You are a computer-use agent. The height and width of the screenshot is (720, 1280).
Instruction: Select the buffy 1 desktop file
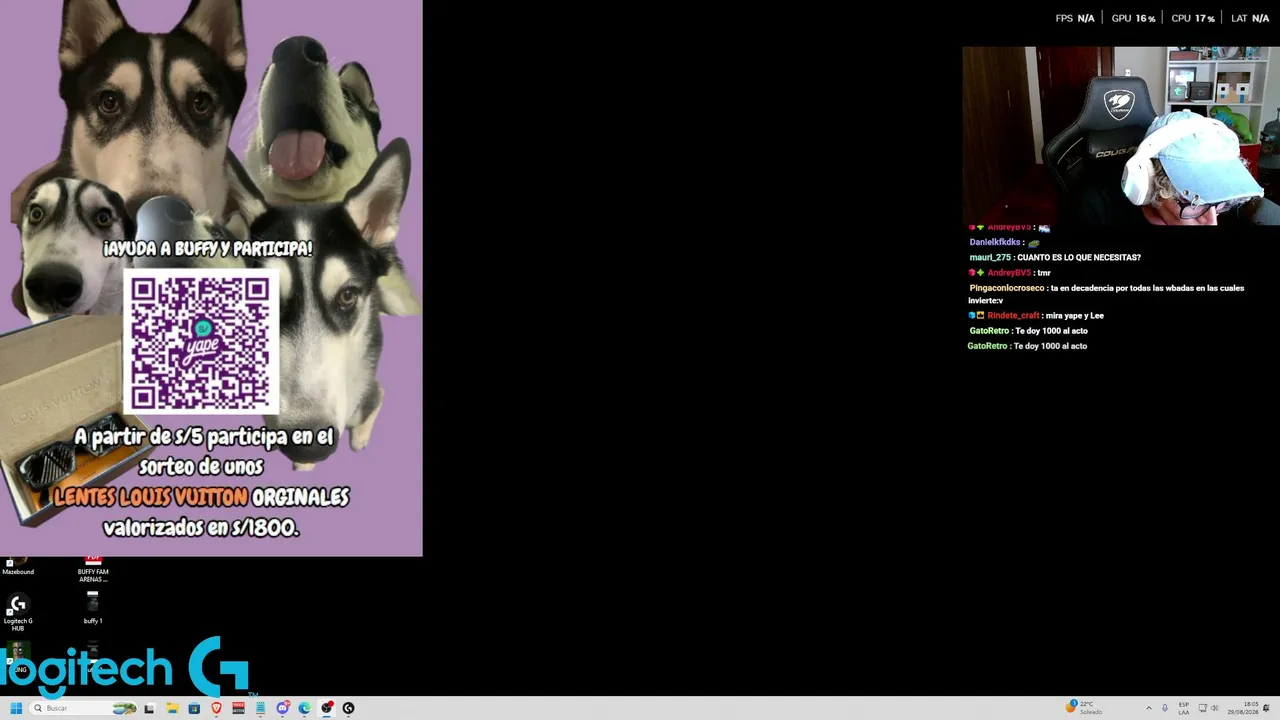[x=93, y=607]
